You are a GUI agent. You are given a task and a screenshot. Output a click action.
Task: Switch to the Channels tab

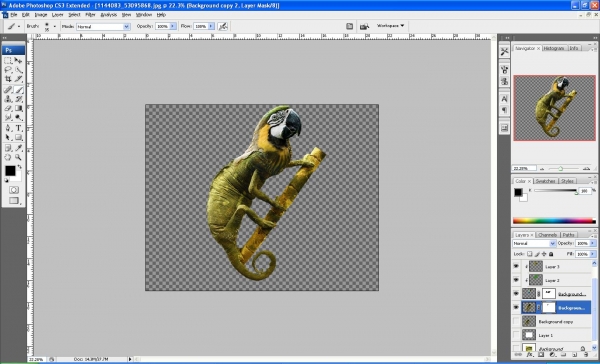point(547,235)
